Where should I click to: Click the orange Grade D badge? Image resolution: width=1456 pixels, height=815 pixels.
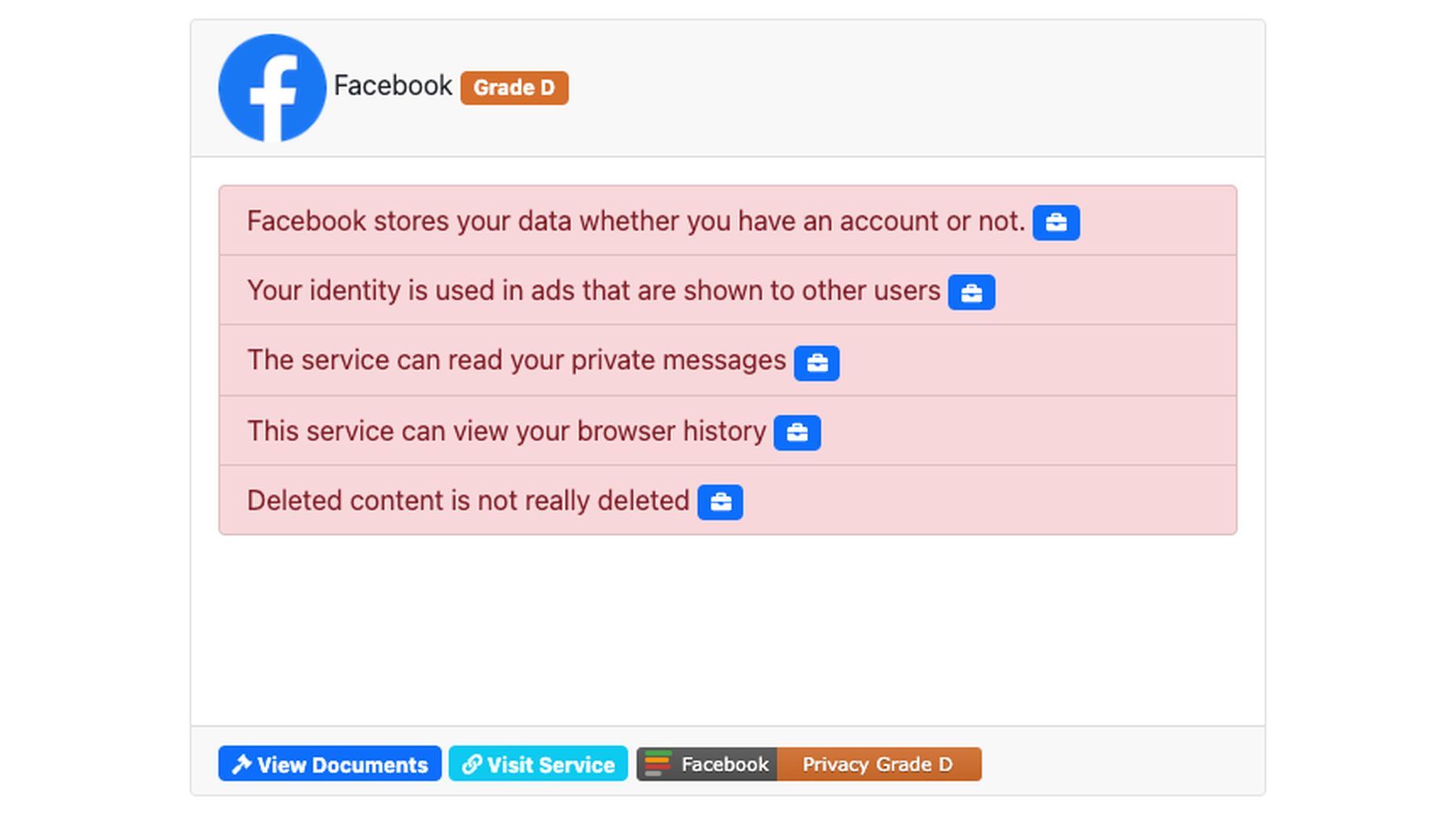[x=514, y=87]
